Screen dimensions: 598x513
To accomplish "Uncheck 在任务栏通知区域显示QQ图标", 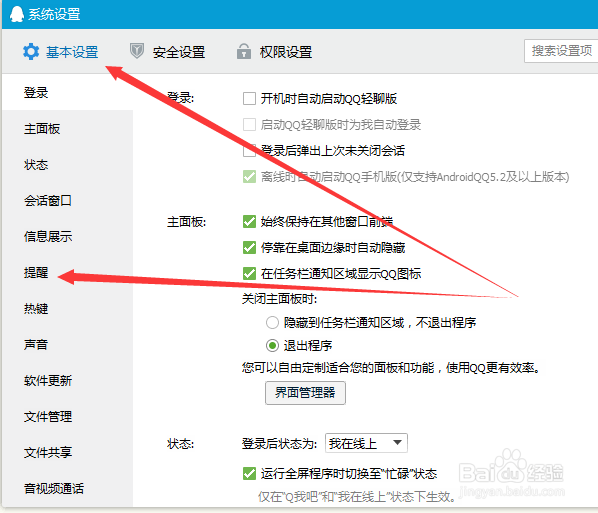I will coord(249,273).
